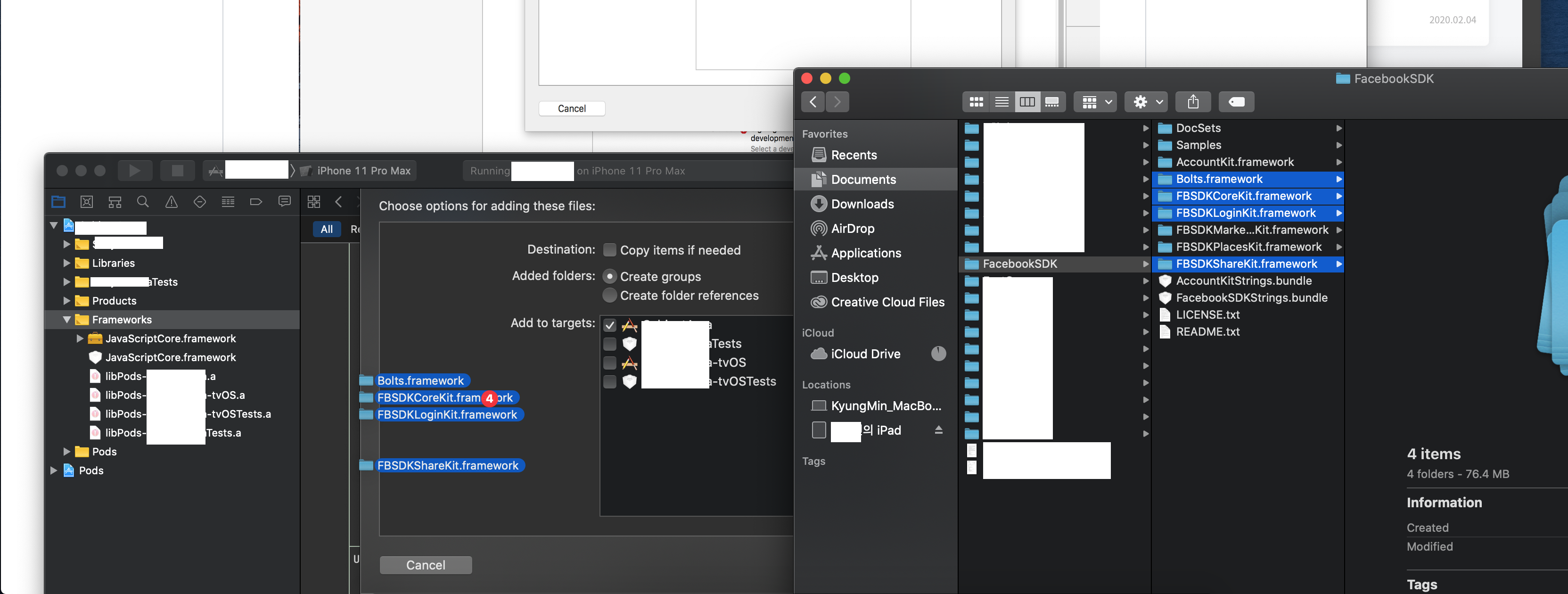Collapse the Frameworks group
The image size is (1568, 594).
[67, 320]
